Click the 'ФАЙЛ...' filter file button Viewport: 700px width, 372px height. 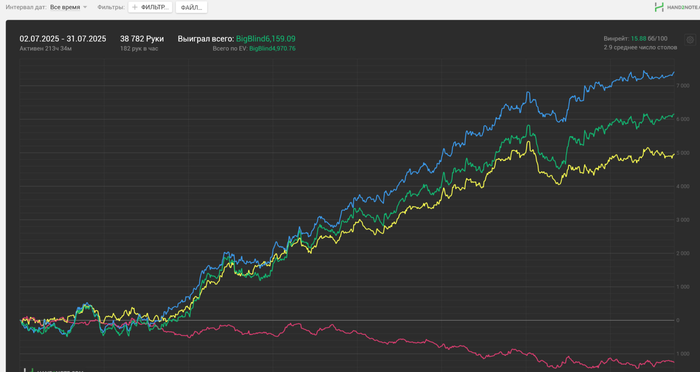[x=191, y=7]
